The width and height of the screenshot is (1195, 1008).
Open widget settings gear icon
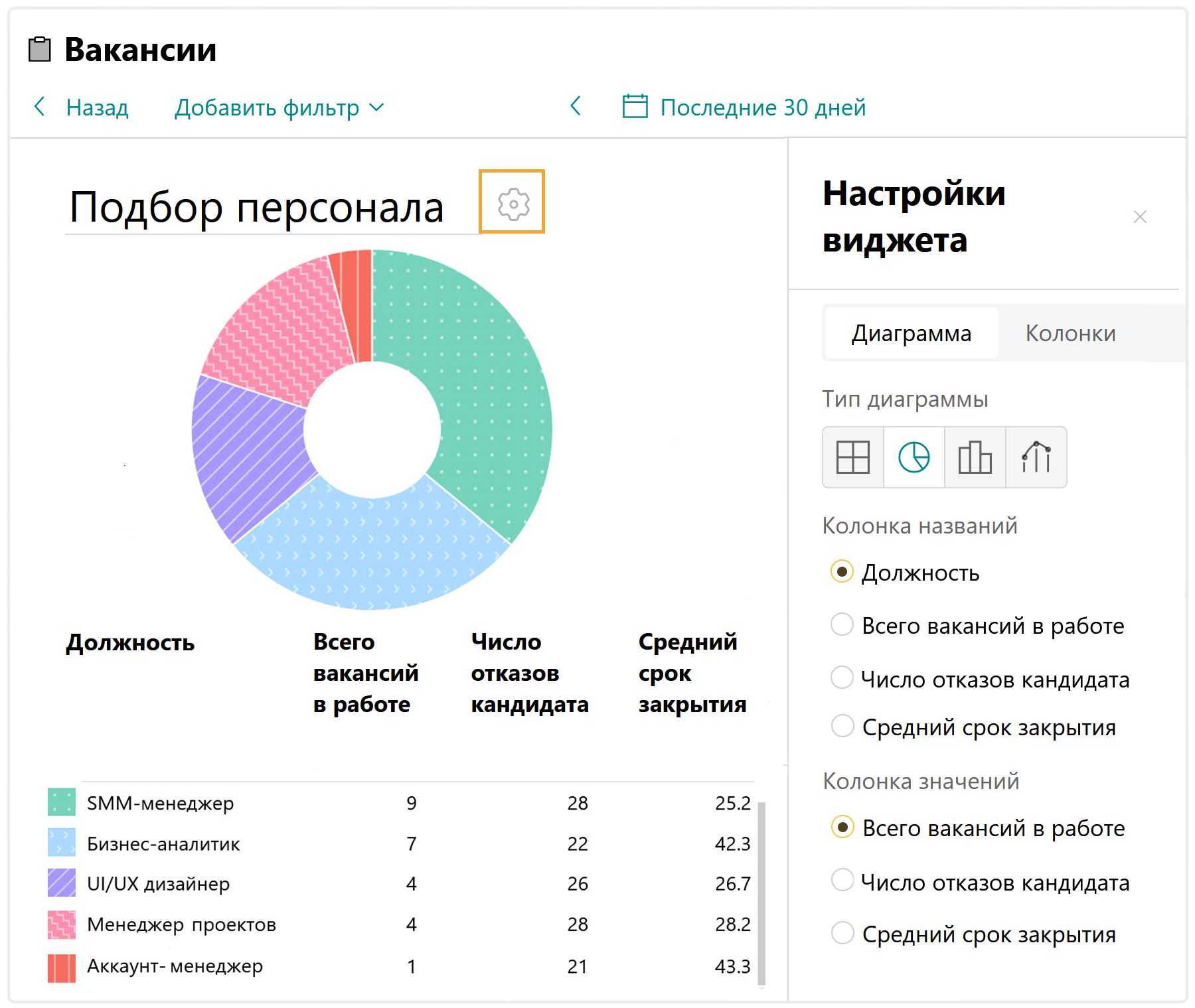click(x=513, y=202)
